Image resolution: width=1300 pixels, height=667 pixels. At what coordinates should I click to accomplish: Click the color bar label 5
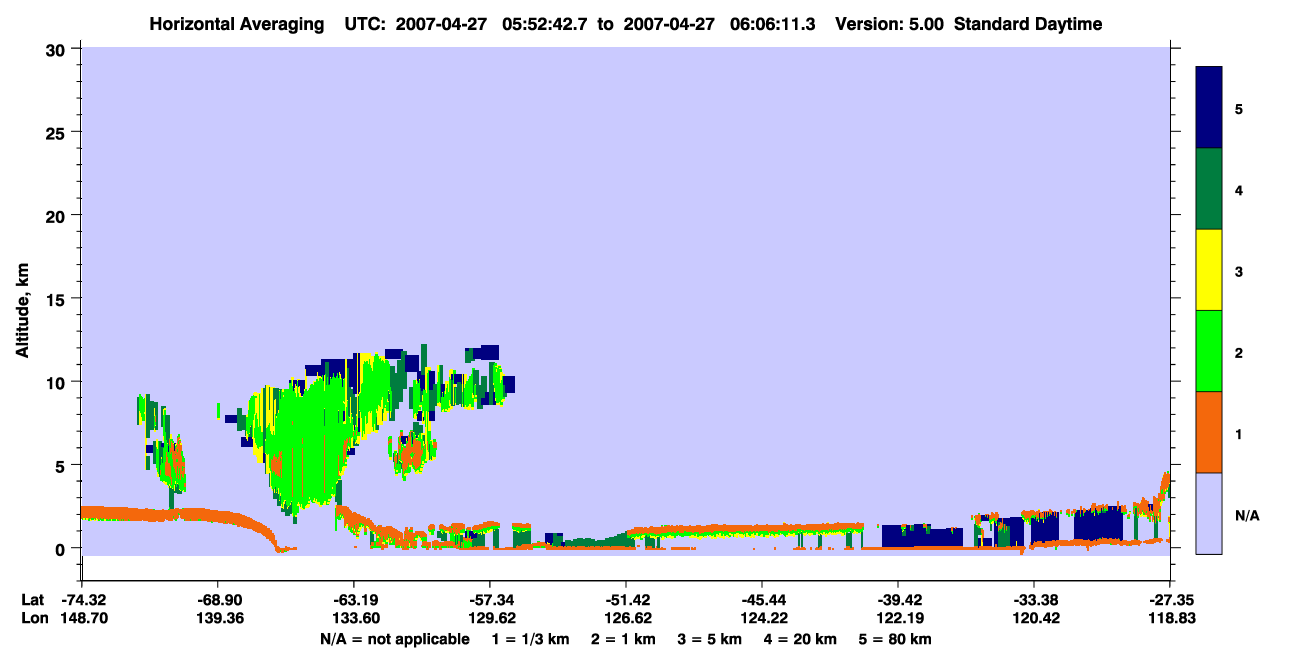(x=1239, y=108)
